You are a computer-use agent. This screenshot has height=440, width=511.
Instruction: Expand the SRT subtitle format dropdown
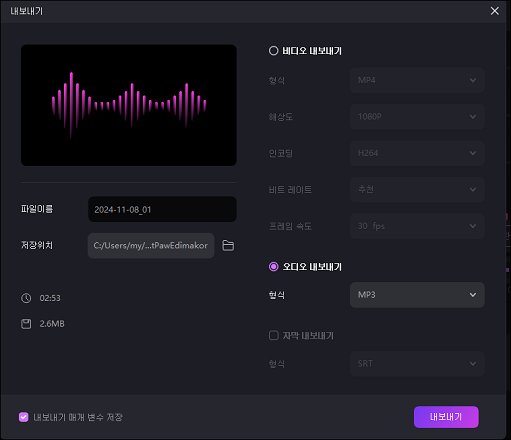417,364
